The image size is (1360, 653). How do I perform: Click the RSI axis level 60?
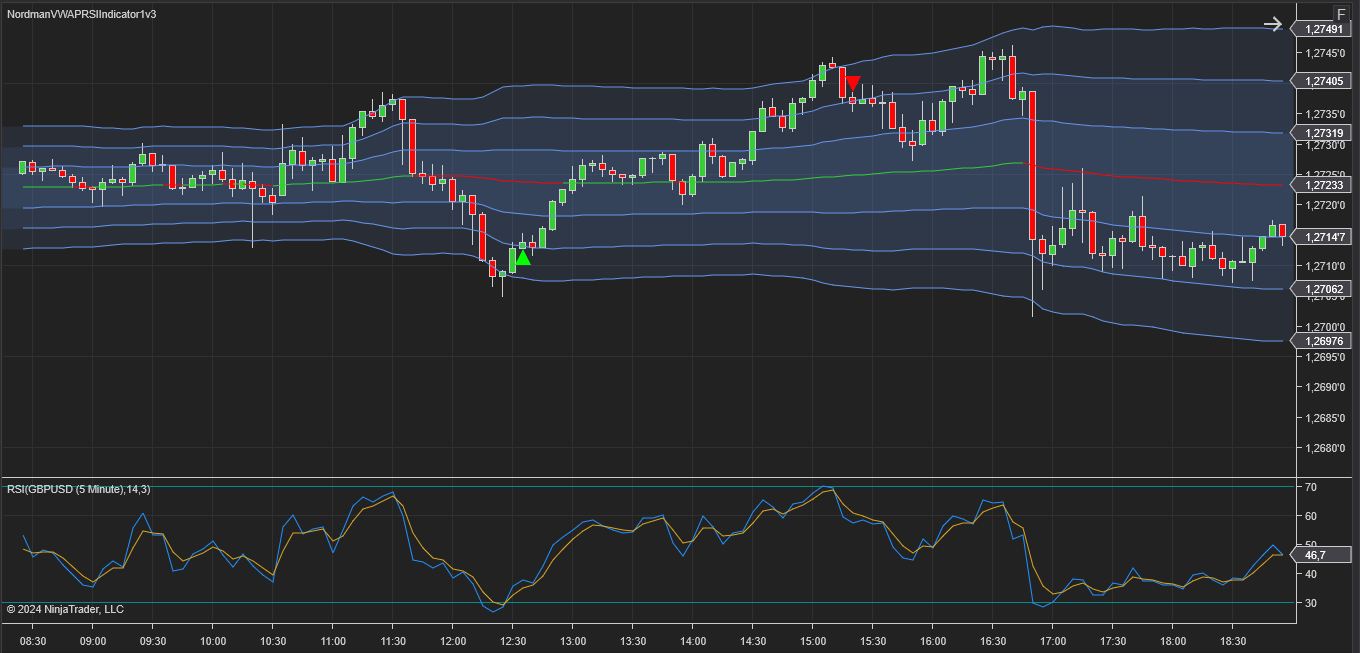click(1311, 516)
